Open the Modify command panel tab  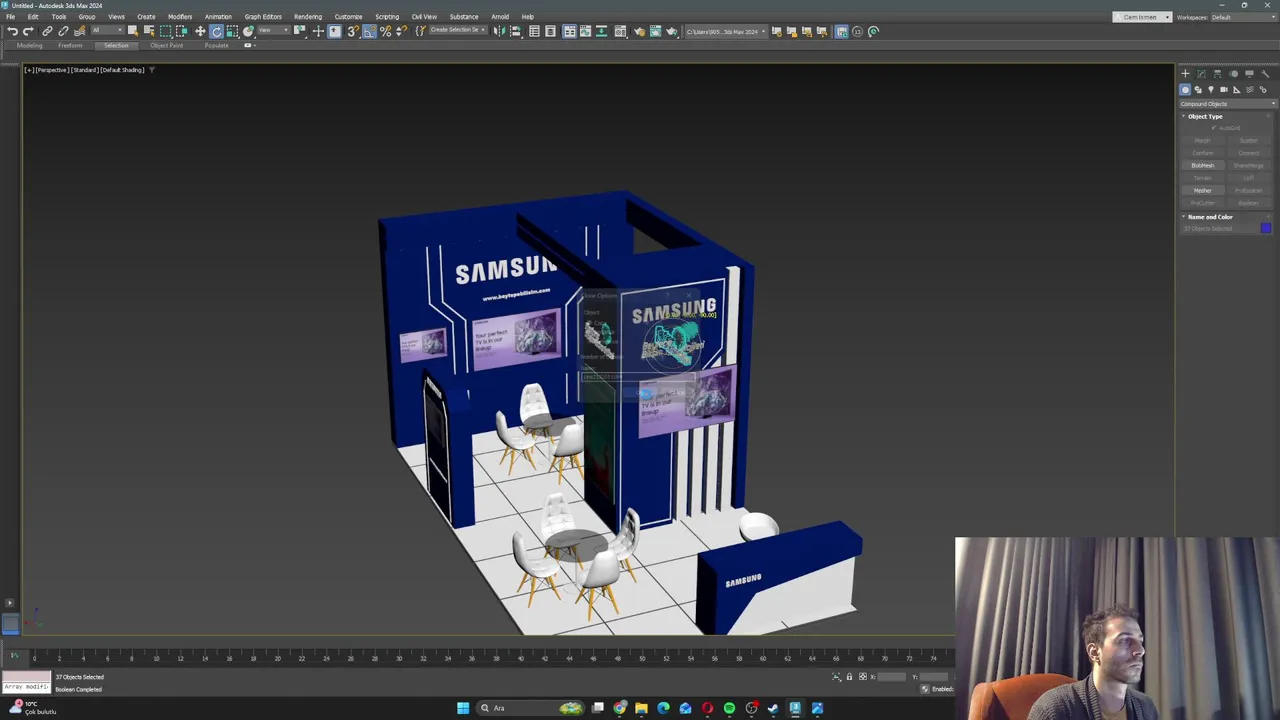[1201, 73]
